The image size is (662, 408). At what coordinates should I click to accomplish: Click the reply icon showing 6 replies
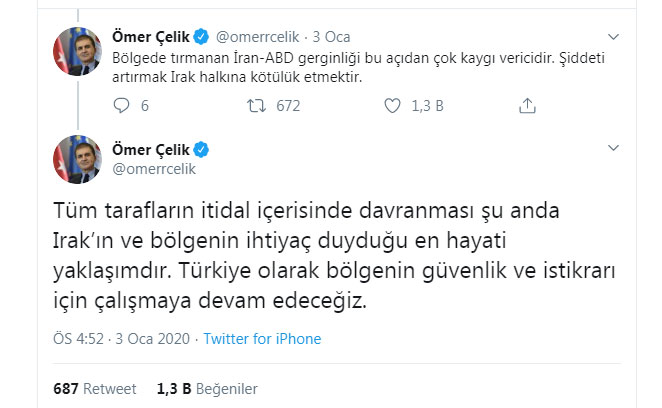[x=122, y=105]
